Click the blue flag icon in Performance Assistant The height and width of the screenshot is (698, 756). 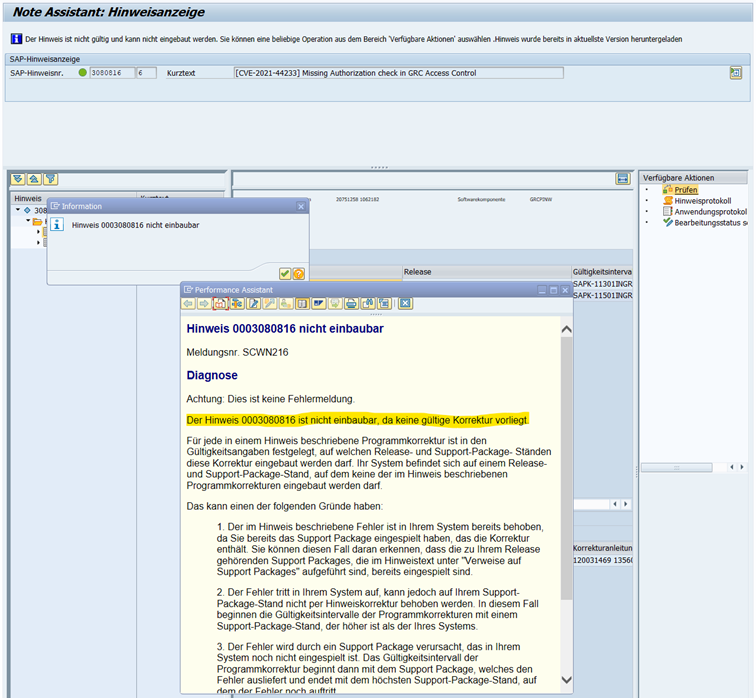[319, 303]
